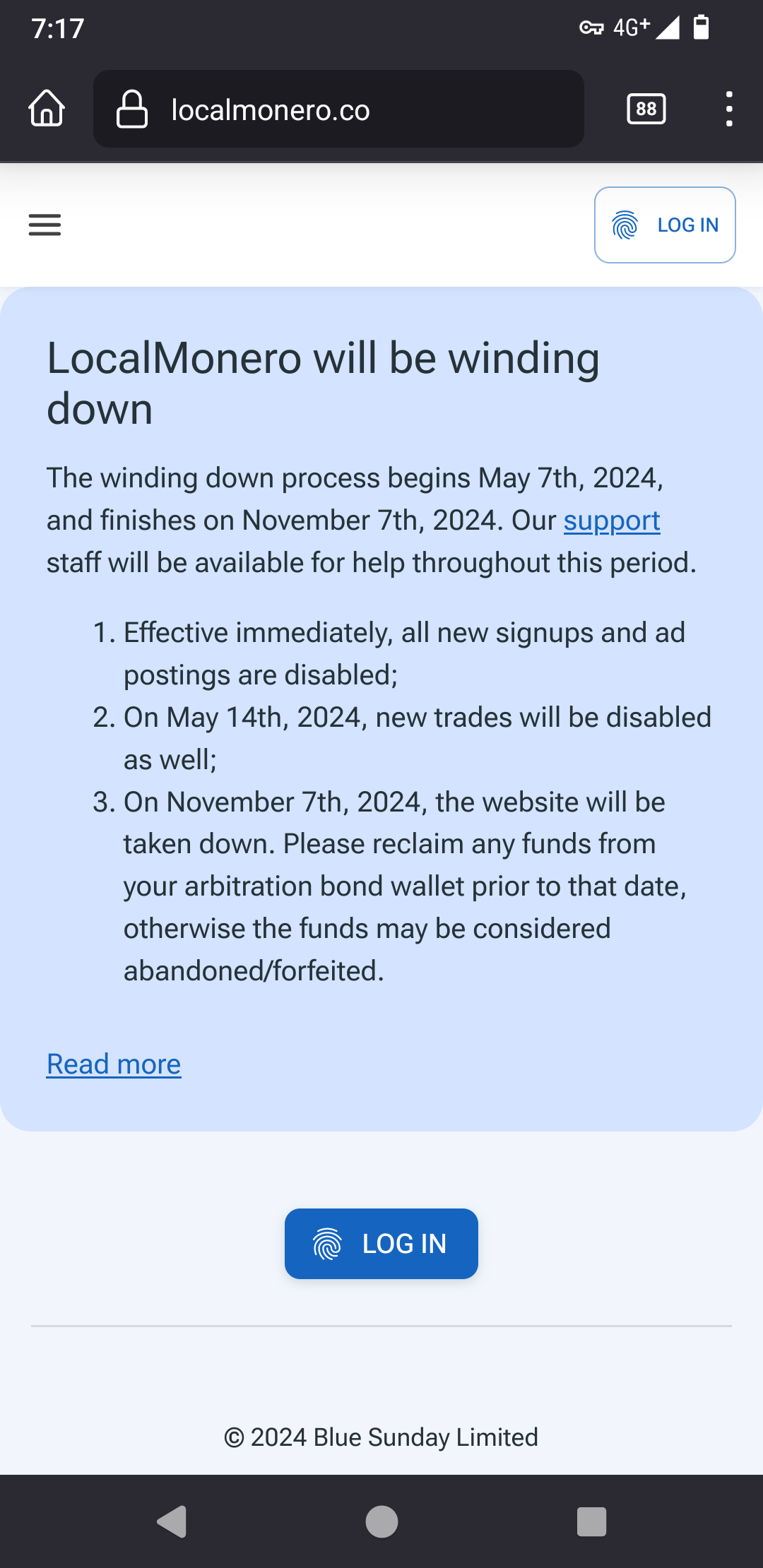Click the "LocalMonero will be winding down" heading

pos(323,383)
